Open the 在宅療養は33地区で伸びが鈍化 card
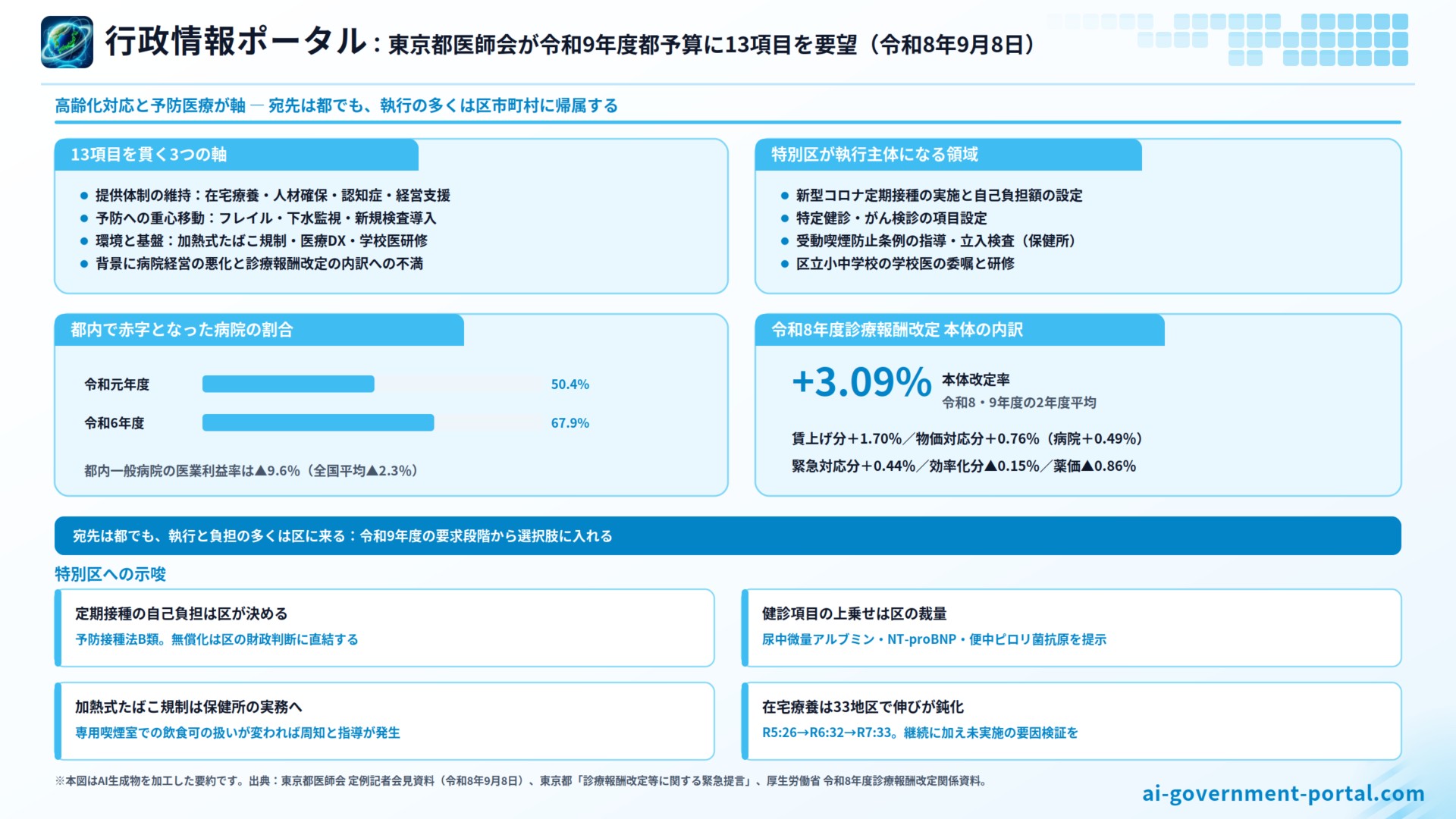The width and height of the screenshot is (1456, 819). [1072, 721]
